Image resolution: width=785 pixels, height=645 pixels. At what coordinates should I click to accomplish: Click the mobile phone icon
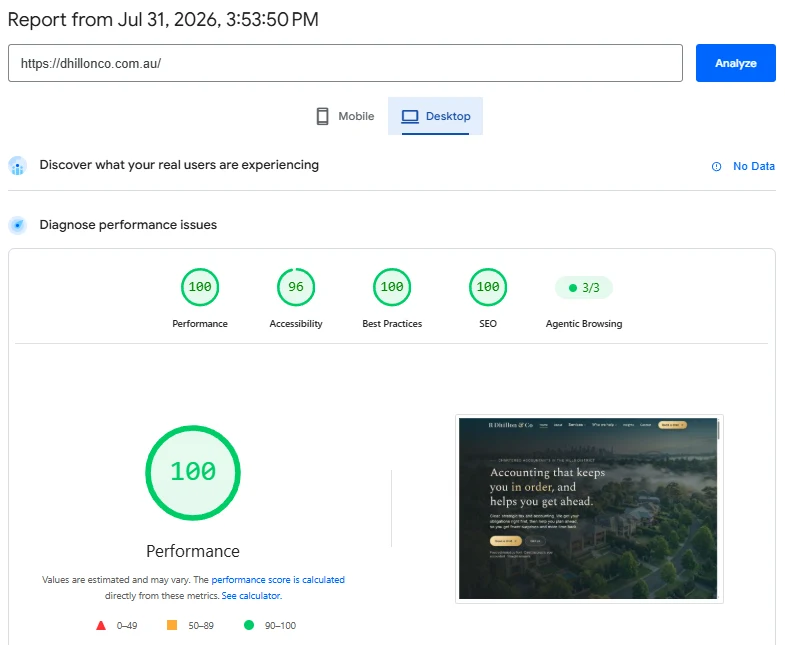(x=322, y=116)
